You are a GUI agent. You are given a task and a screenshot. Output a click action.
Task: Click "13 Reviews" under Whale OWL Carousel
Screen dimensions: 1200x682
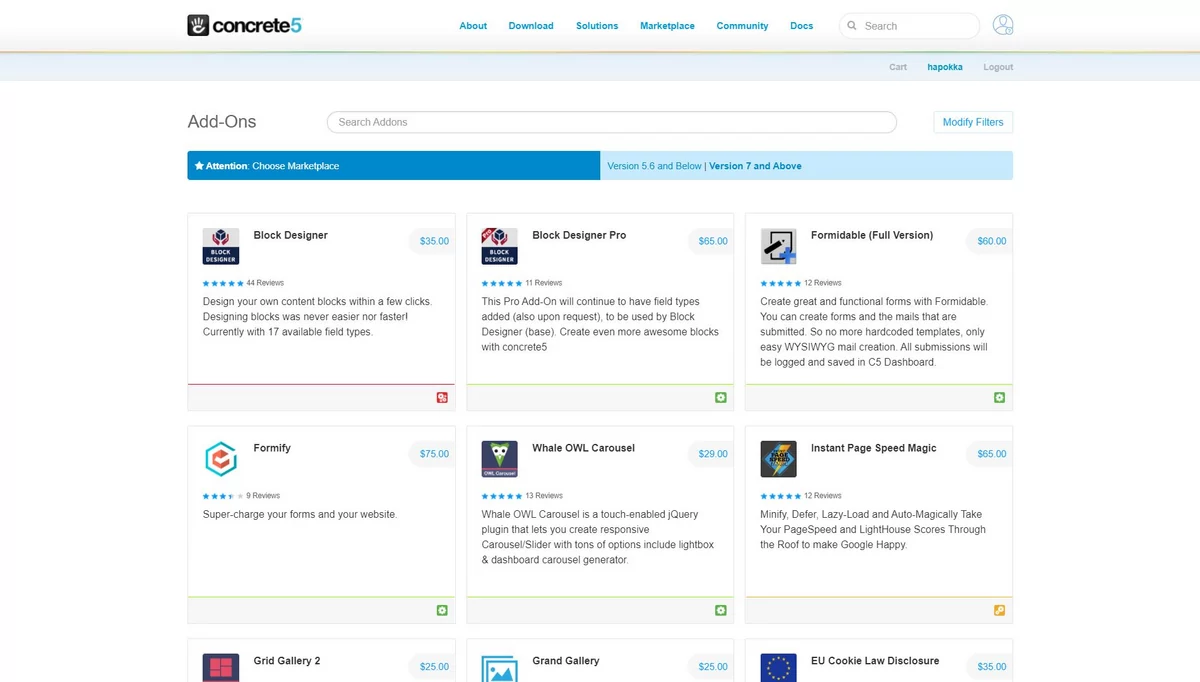pyautogui.click(x=544, y=496)
